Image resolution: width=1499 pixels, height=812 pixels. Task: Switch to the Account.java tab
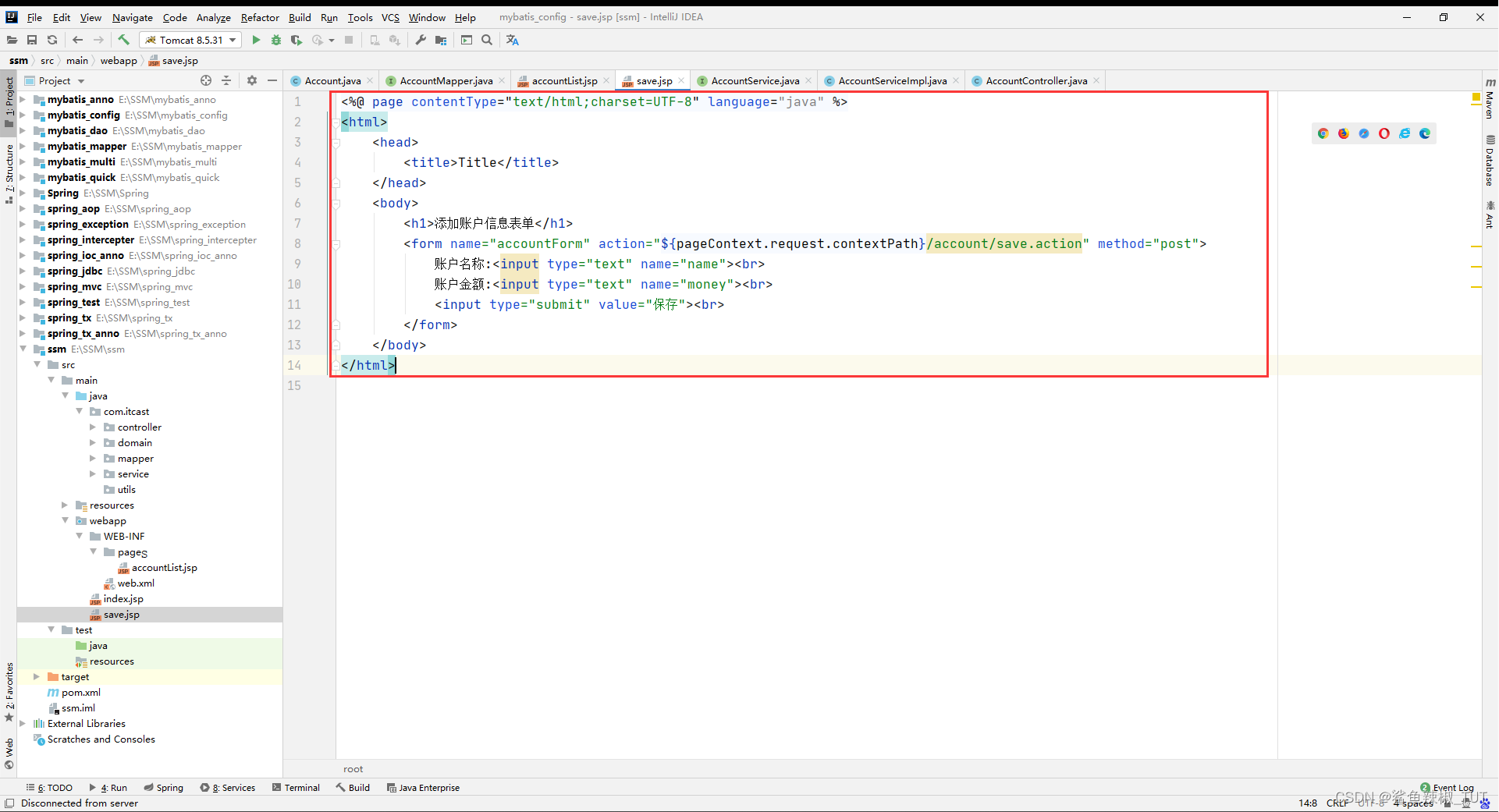[332, 80]
